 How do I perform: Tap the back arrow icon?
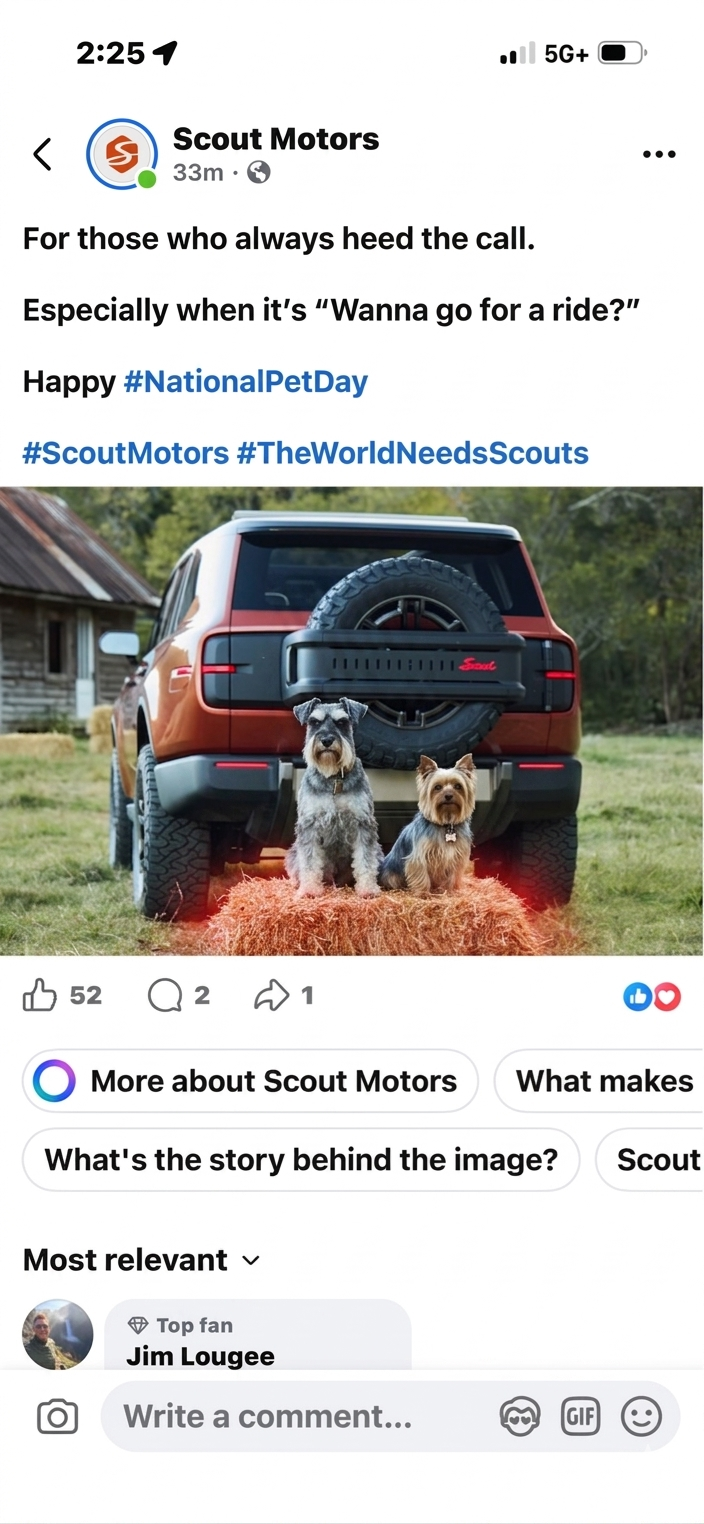(42, 154)
